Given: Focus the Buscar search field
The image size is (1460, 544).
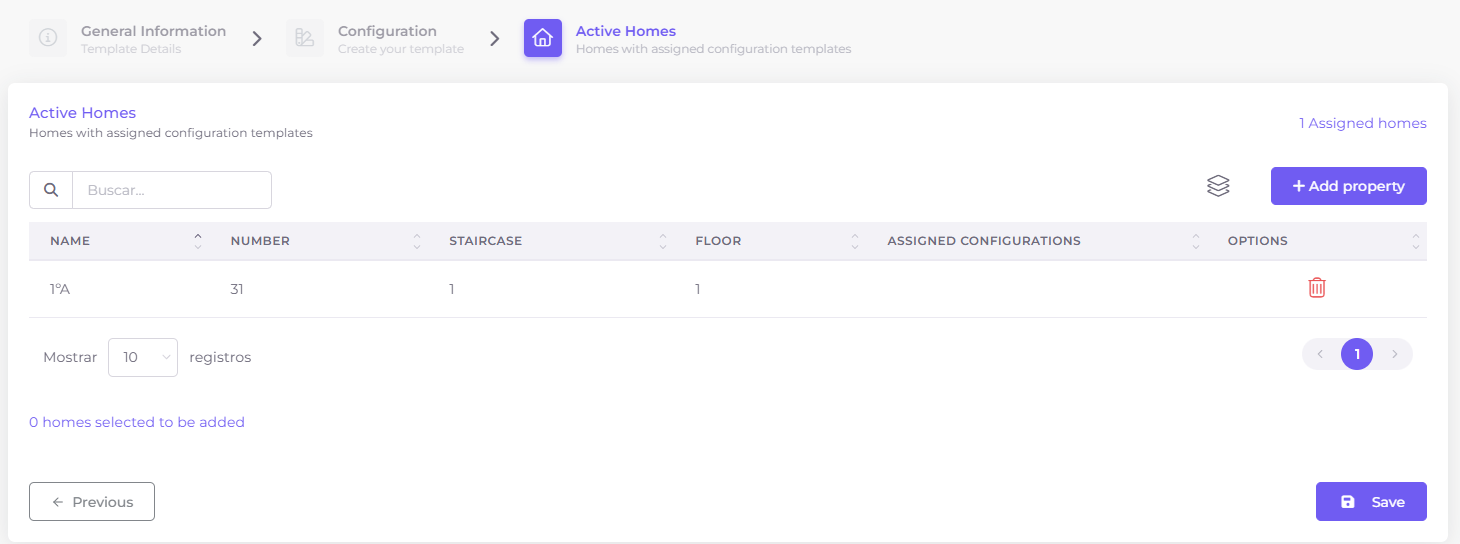Looking at the screenshot, I should 172,190.
